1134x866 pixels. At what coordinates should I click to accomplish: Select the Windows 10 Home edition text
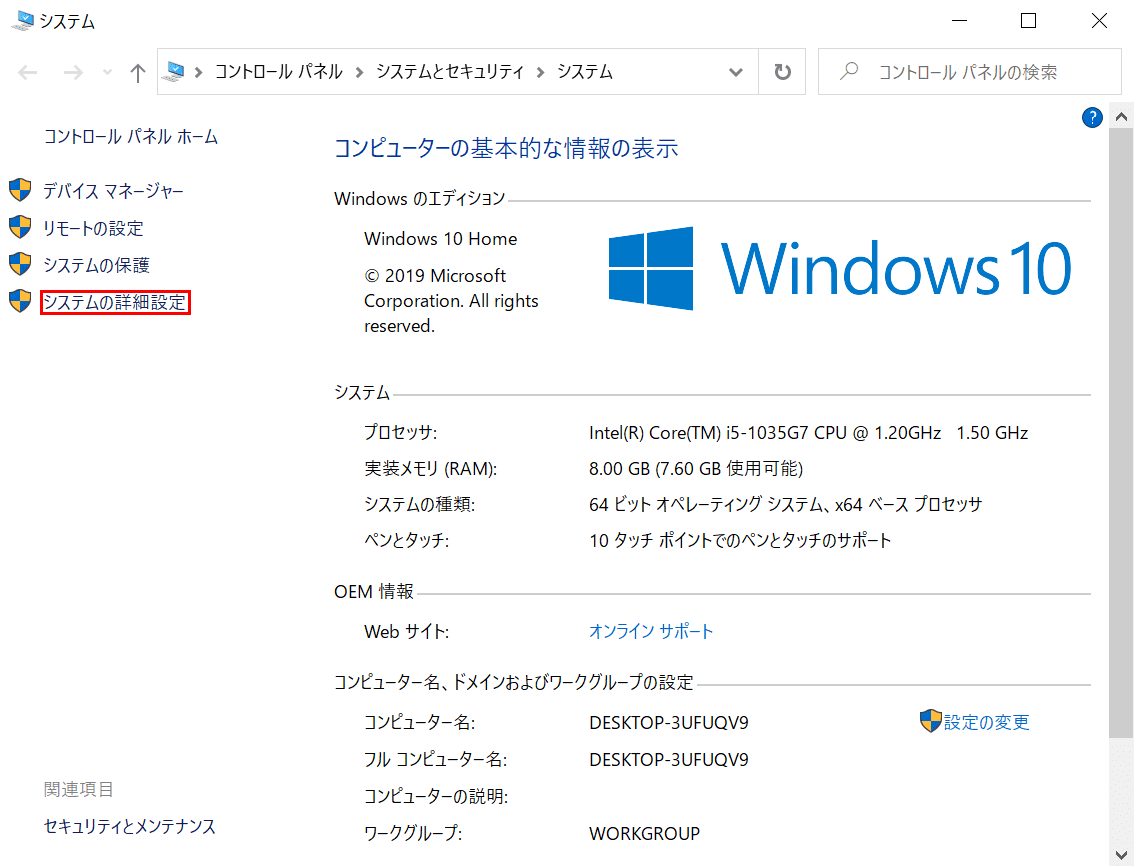[440, 239]
